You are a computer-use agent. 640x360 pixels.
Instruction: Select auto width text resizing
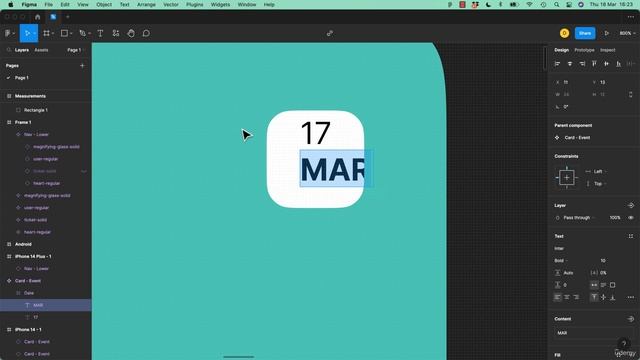[x=594, y=285]
